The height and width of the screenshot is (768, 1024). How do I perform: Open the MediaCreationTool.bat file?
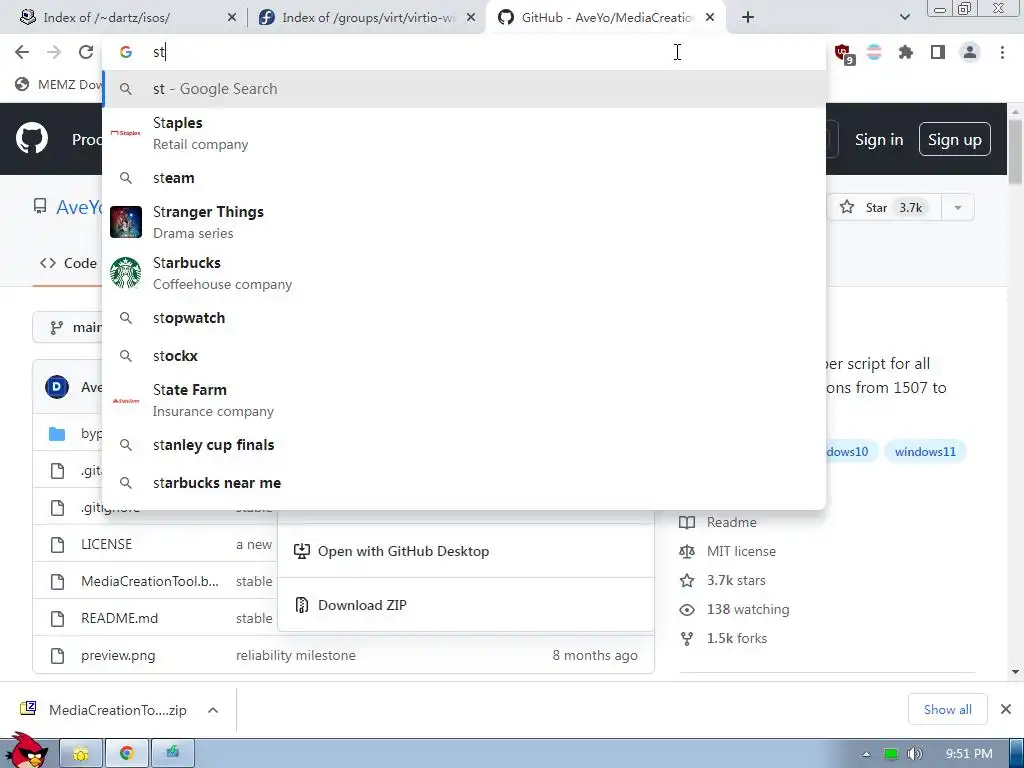point(150,581)
